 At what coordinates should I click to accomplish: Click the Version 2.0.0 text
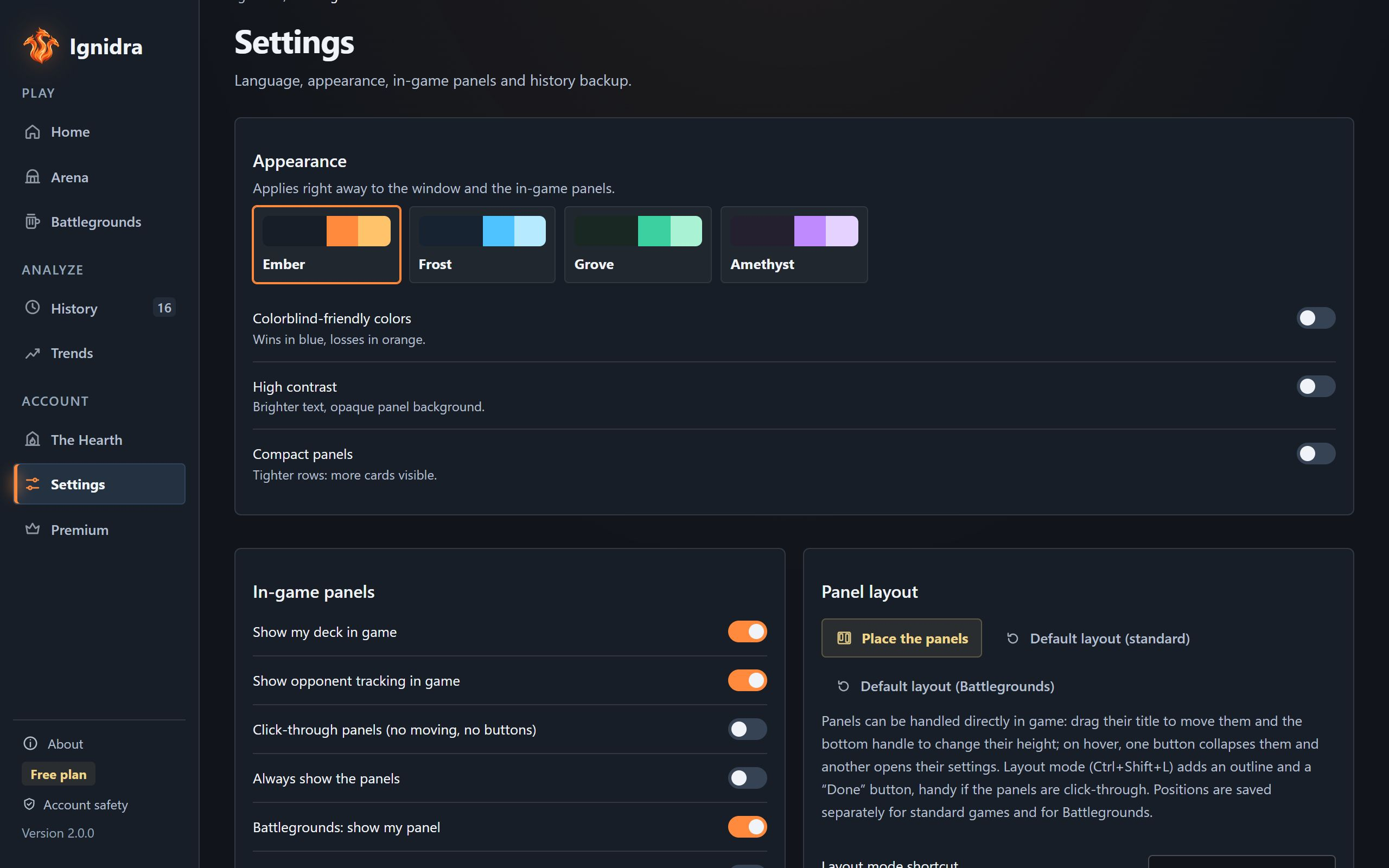tap(58, 832)
